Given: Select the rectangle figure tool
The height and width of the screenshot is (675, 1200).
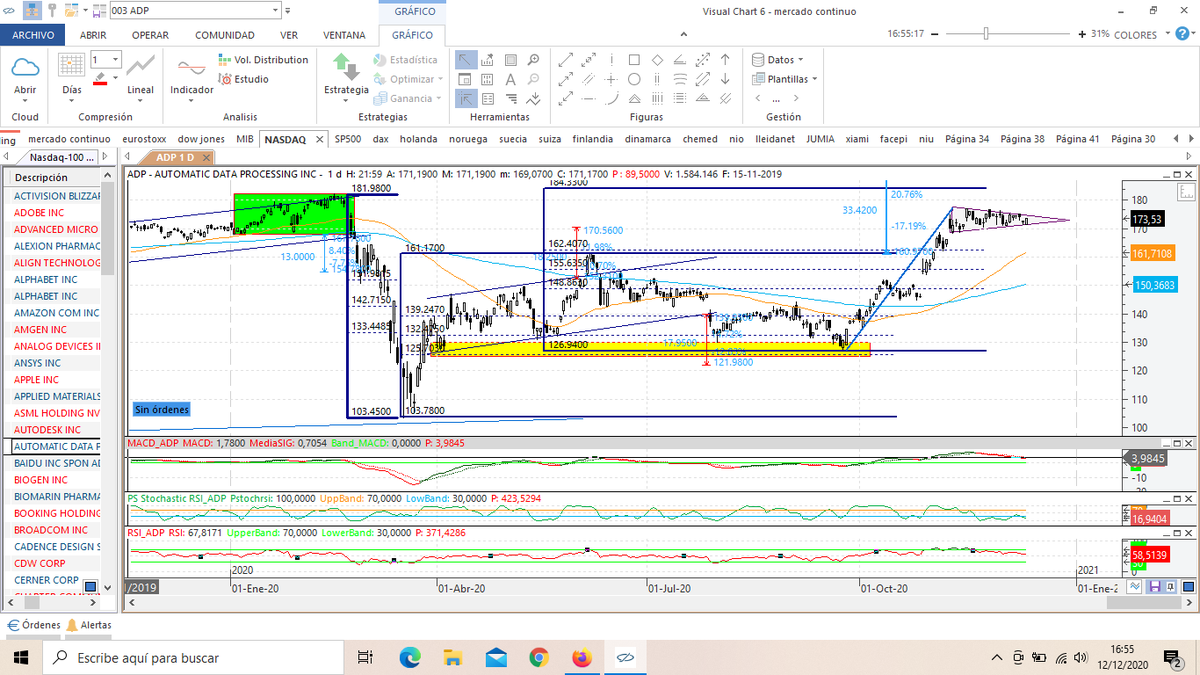Looking at the screenshot, I should click(635, 60).
